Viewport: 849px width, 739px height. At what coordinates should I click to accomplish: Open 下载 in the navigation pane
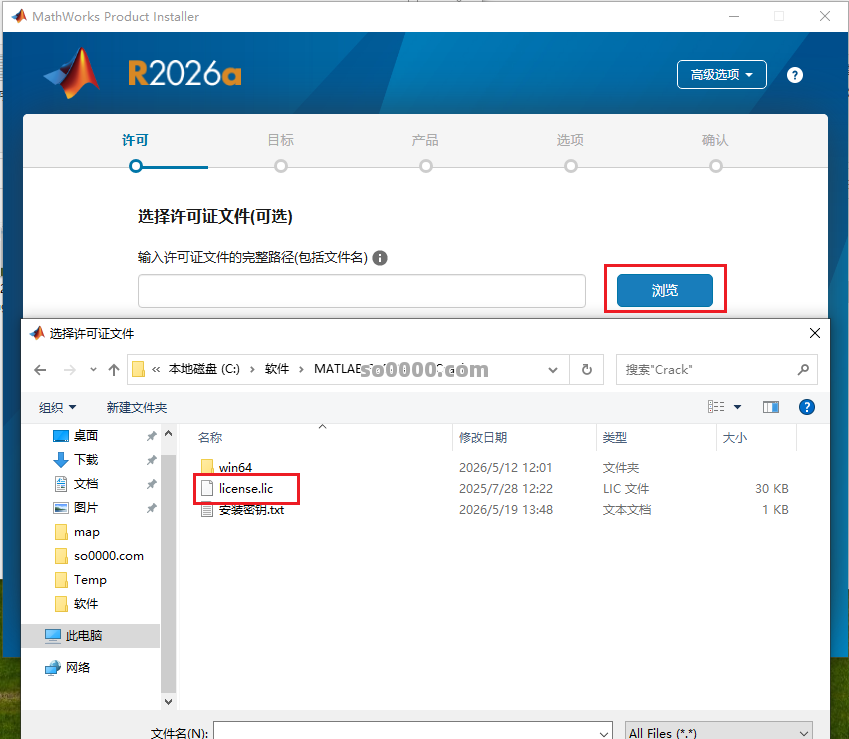[x=86, y=460]
